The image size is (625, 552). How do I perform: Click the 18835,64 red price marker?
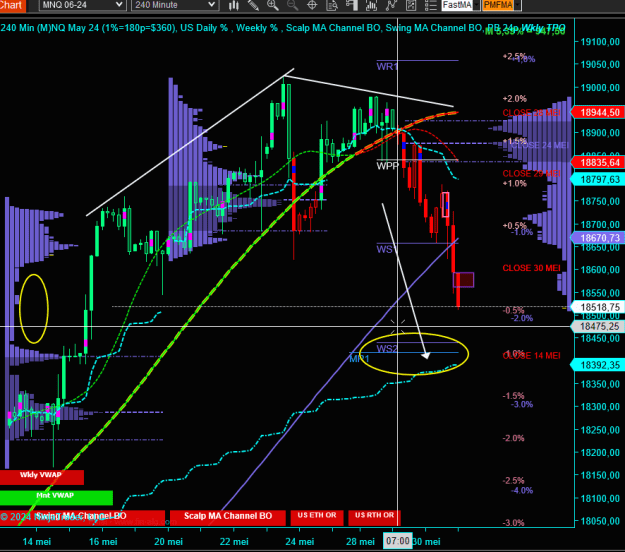[x=598, y=163]
